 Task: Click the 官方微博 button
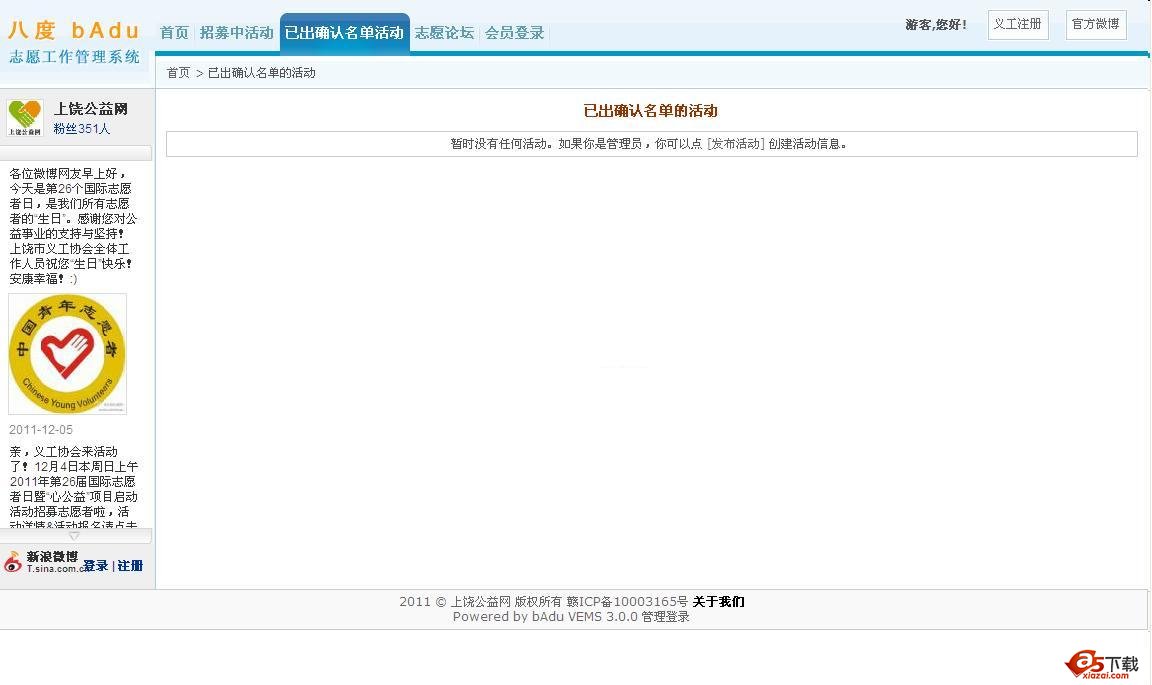[1095, 24]
